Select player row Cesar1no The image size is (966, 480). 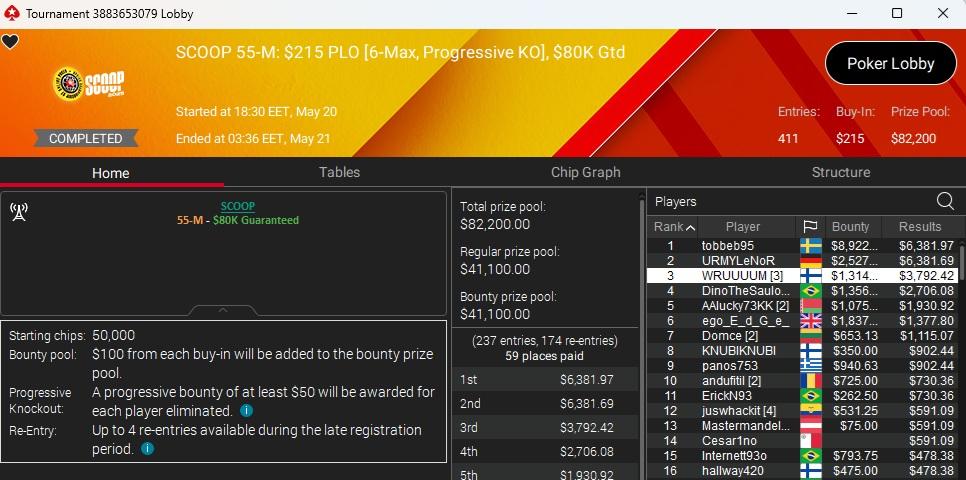click(802, 441)
